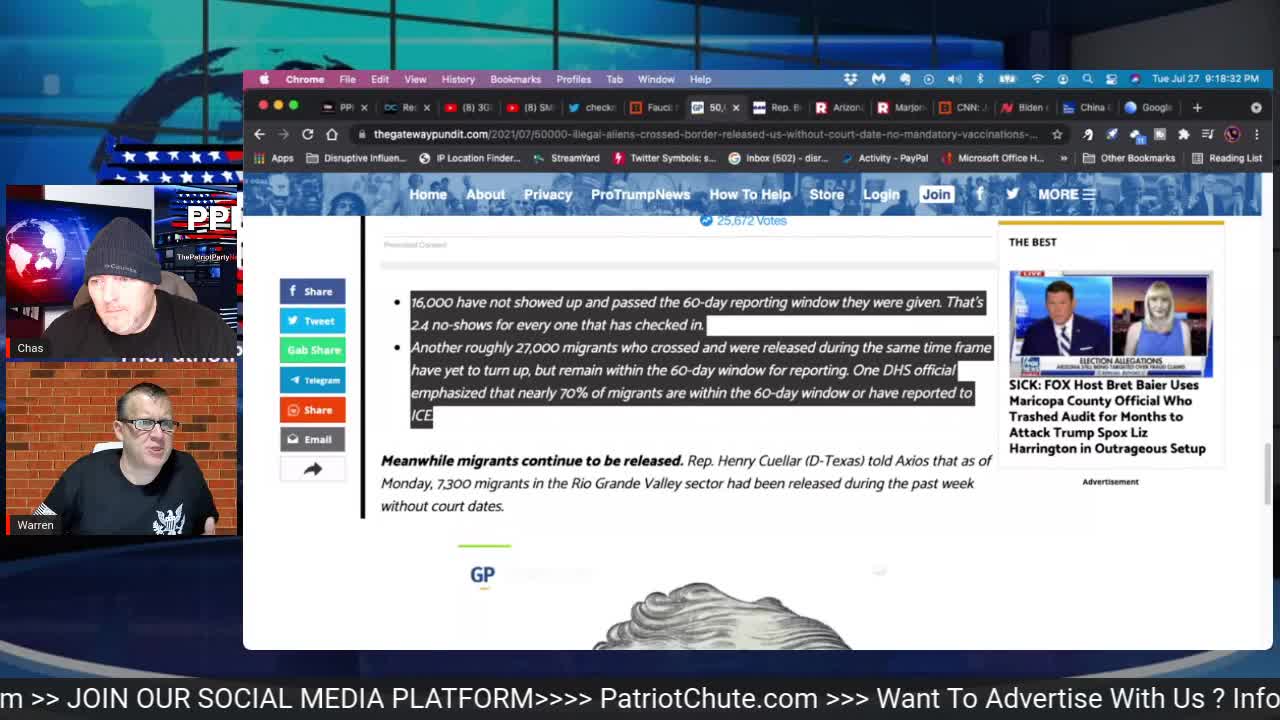Click the Join button in navigation

[x=936, y=194]
